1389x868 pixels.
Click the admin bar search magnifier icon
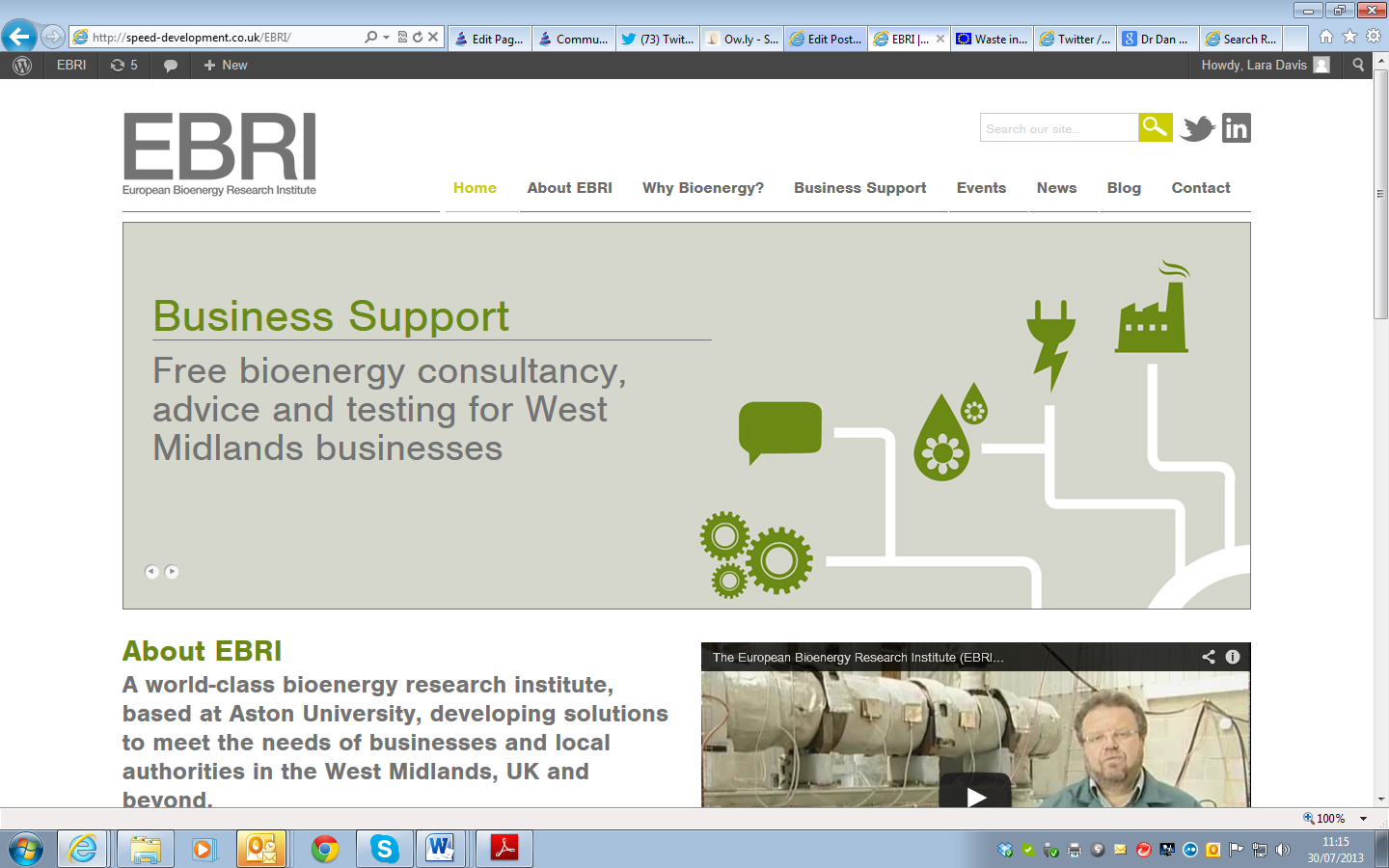coord(1358,65)
